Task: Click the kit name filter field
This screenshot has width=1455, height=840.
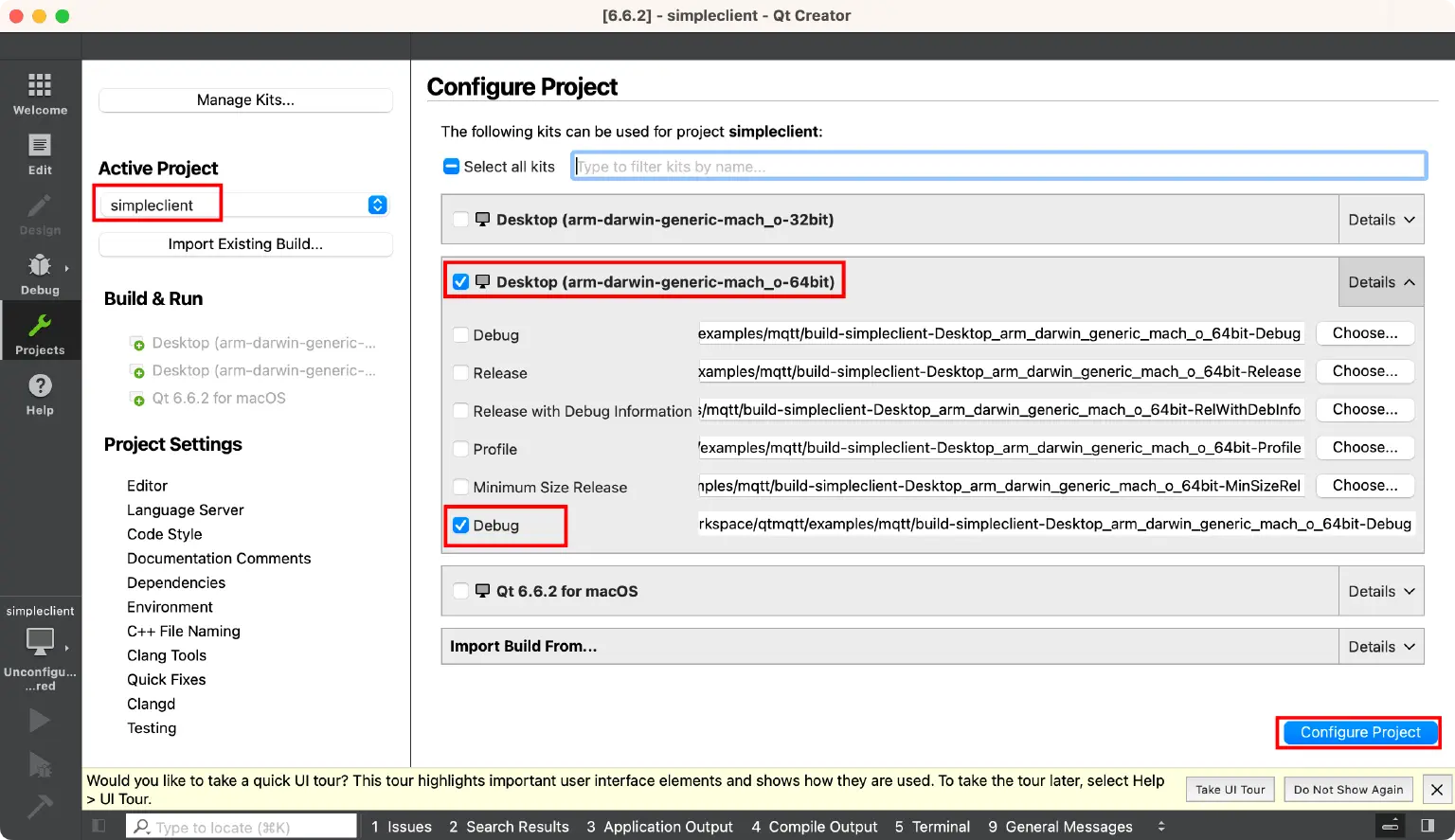Action: pos(998,167)
